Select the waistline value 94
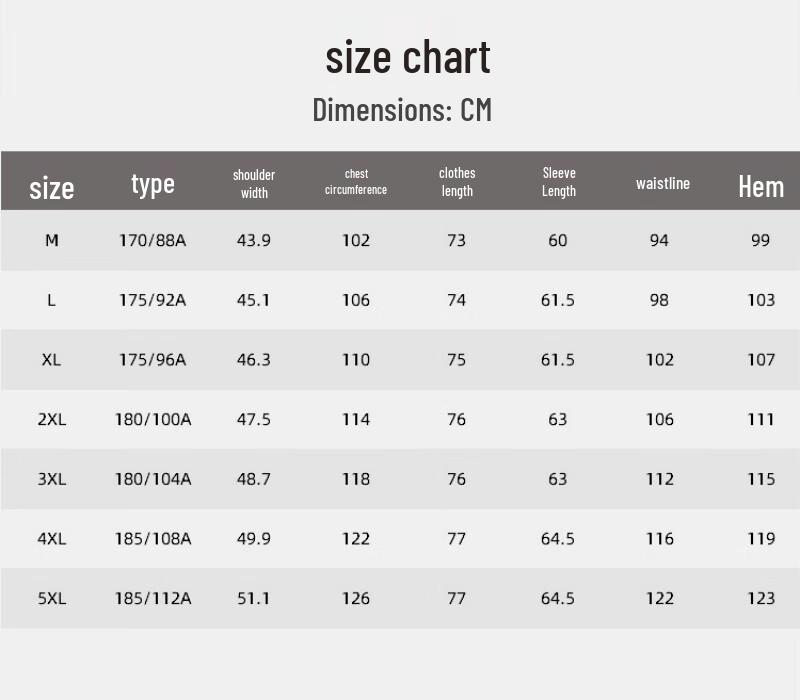This screenshot has height=700, width=800. pyautogui.click(x=659, y=240)
